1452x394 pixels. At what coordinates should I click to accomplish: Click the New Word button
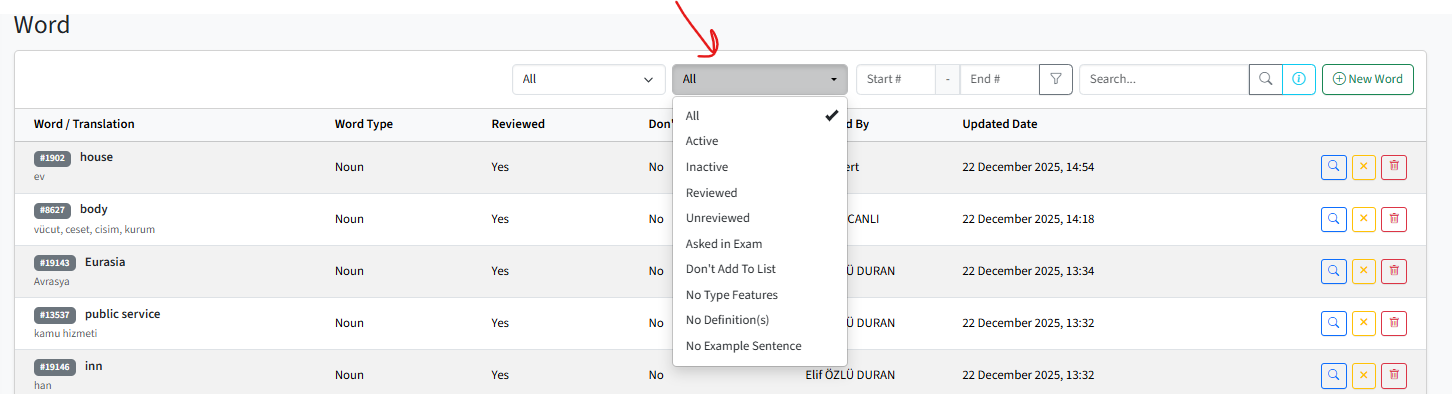1368,79
